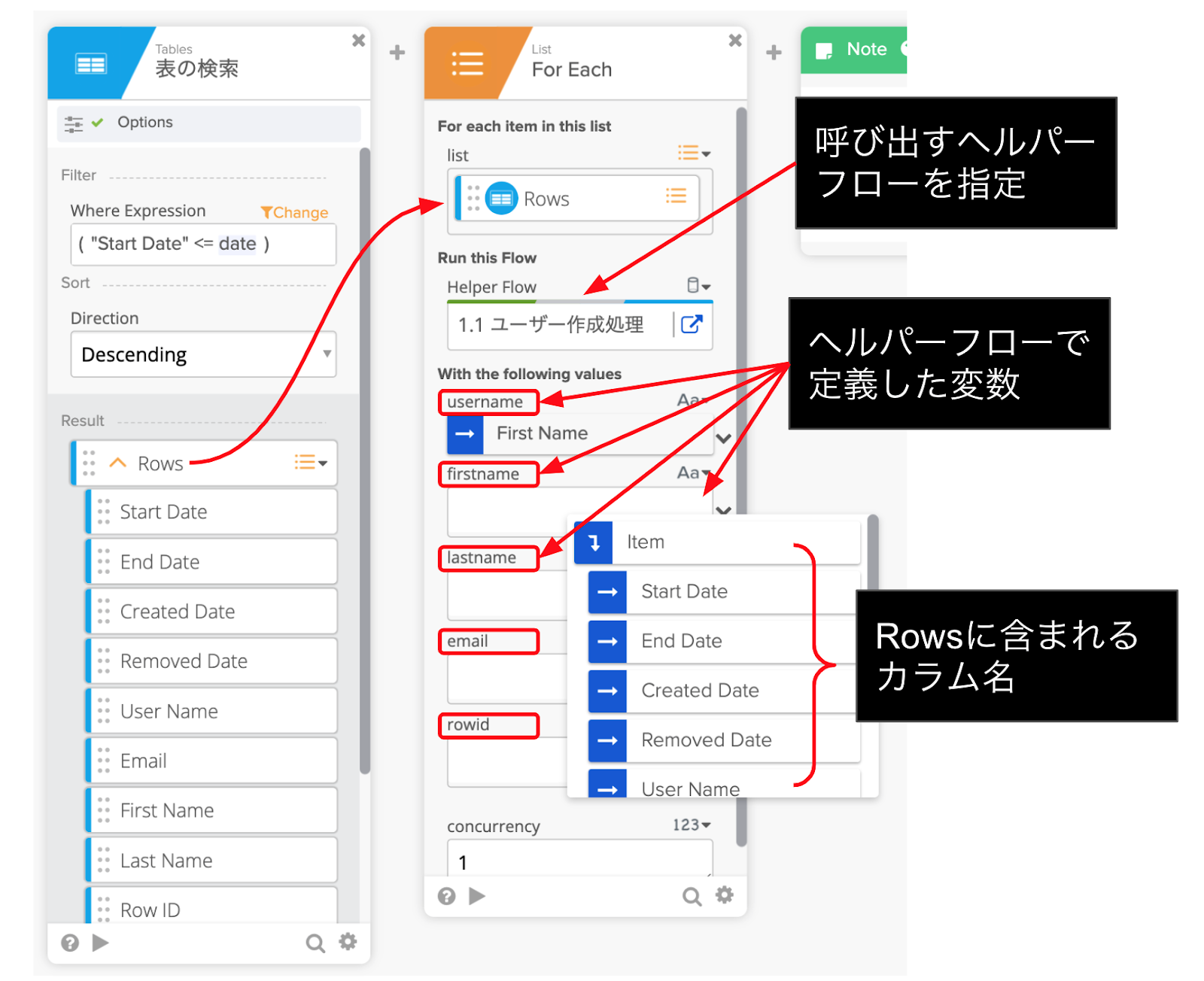Open the Helper Flow in new window
The image size is (1204, 981).
691,324
